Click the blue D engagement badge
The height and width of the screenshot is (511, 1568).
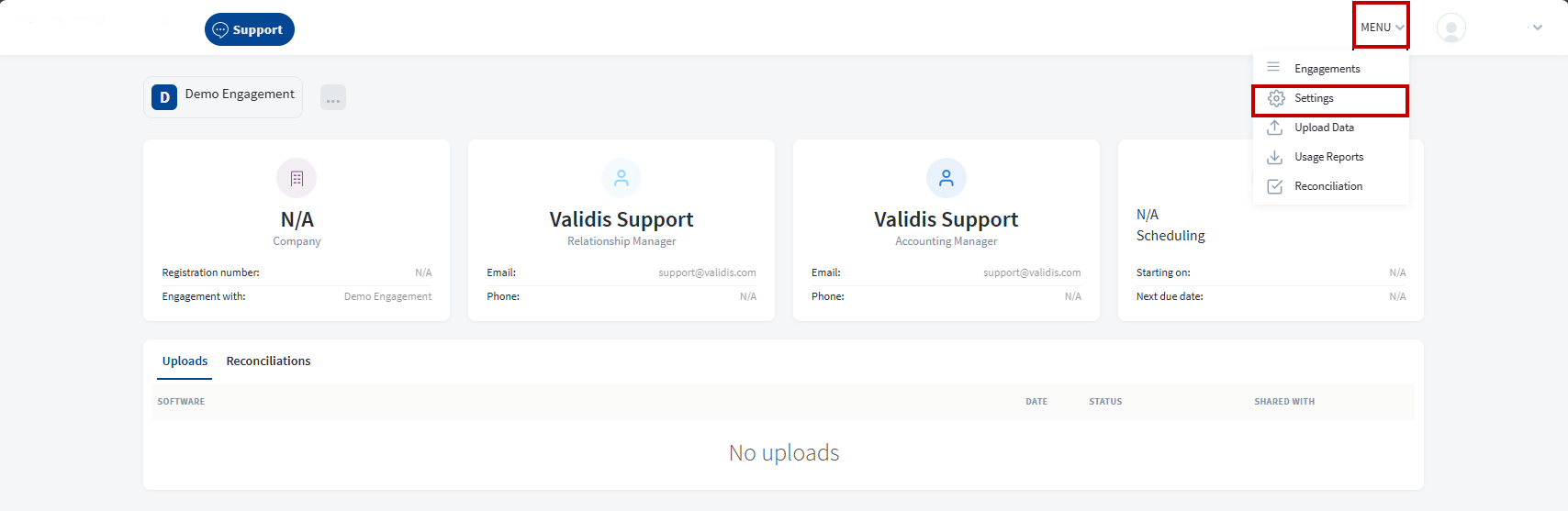click(164, 97)
